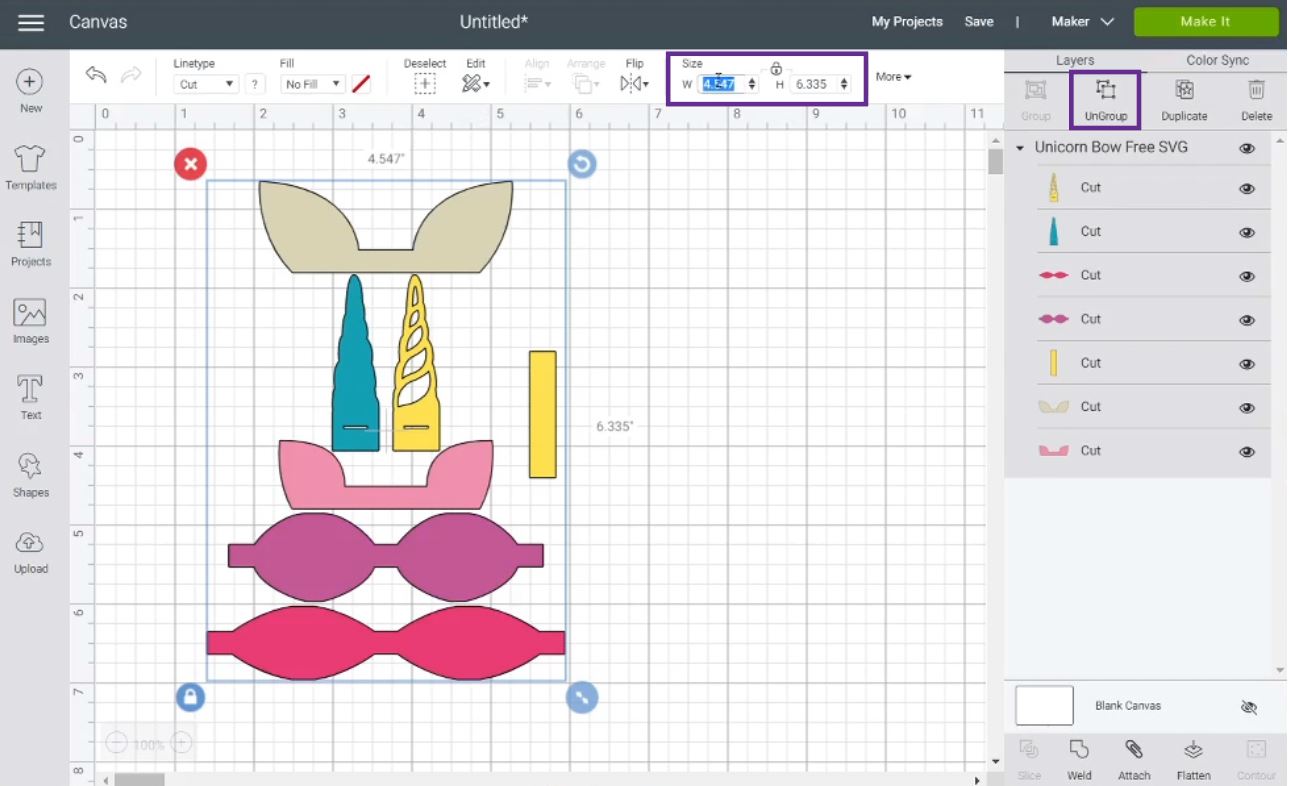Screen dimensions: 1289x786
Task: Adjust the height stepper arrows
Action: click(844, 84)
